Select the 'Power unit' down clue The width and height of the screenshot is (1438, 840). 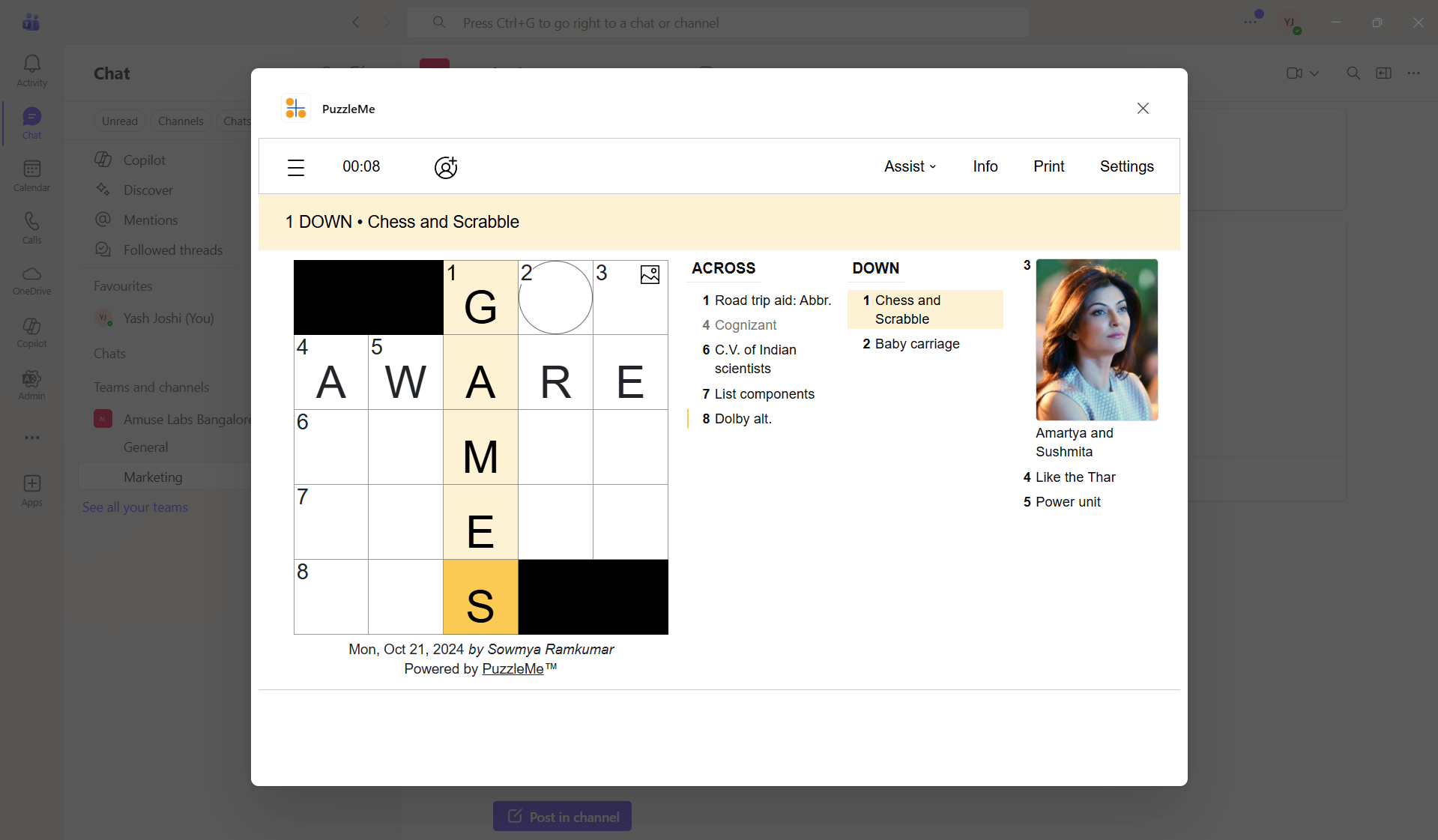pos(1068,502)
